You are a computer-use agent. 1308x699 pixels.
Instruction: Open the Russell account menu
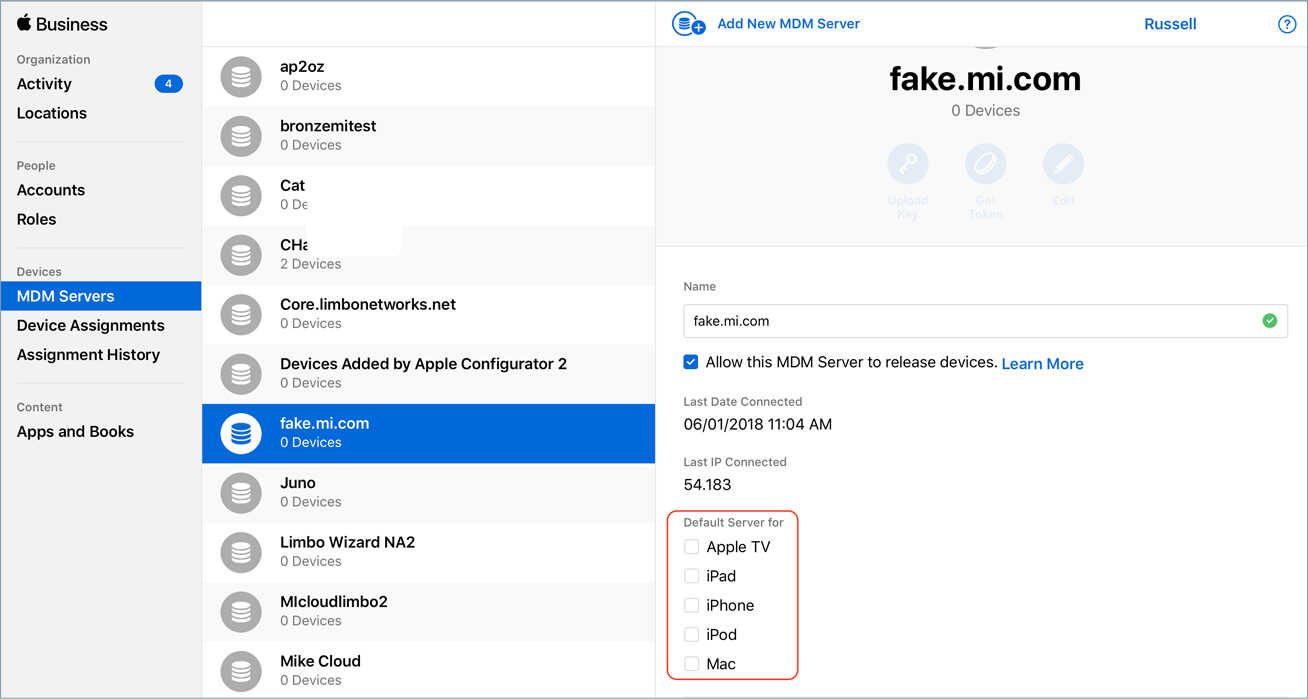coord(1170,24)
